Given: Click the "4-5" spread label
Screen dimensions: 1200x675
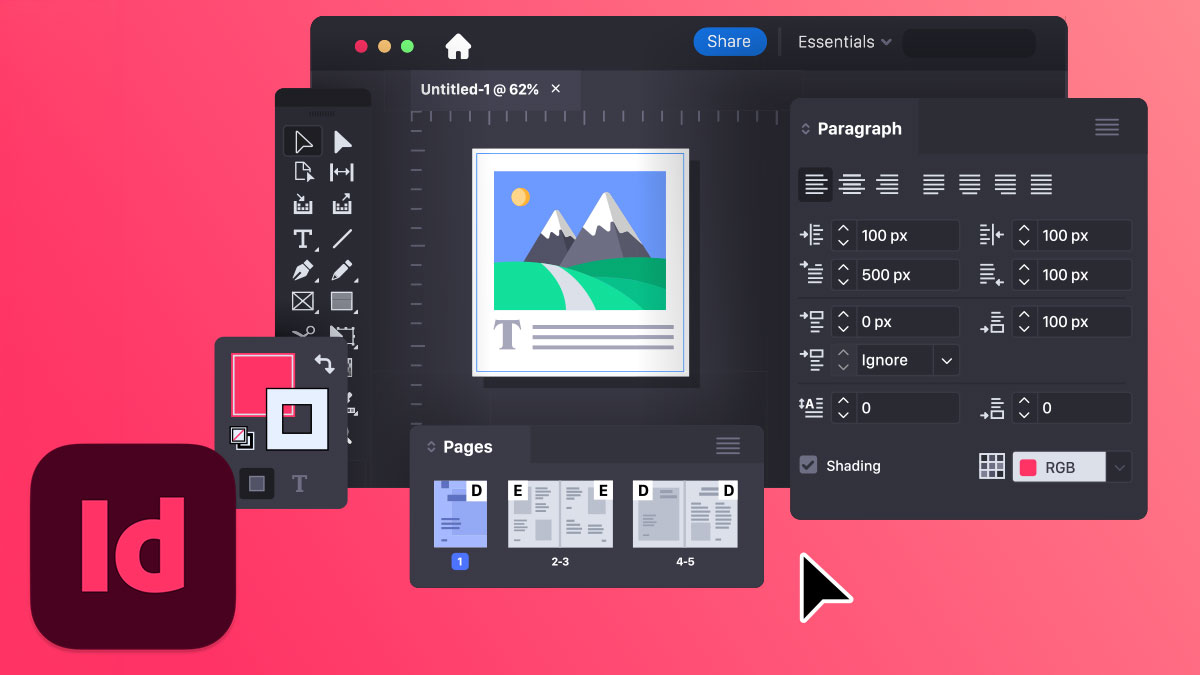Looking at the screenshot, I should (x=685, y=562).
